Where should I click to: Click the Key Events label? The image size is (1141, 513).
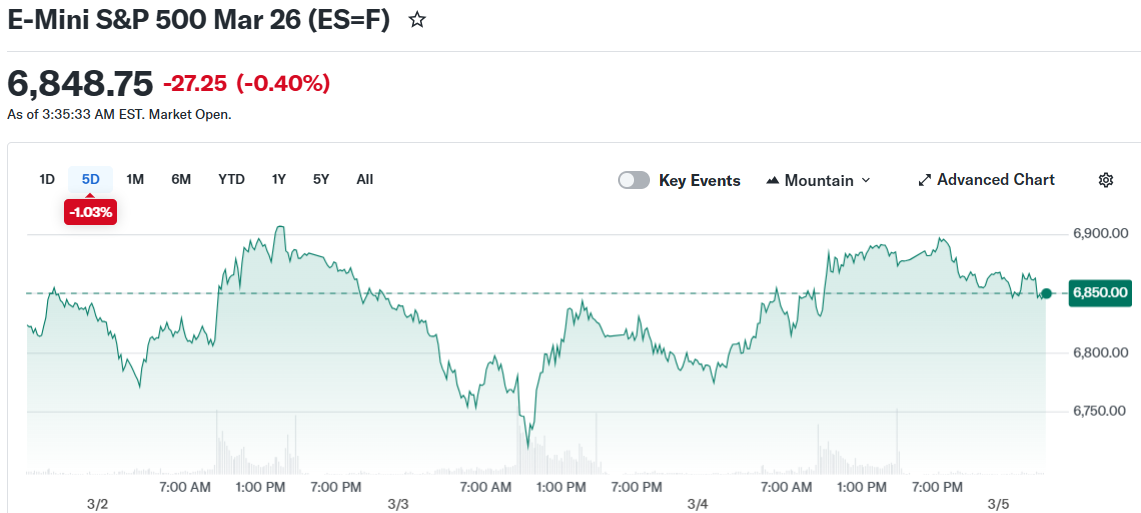[x=699, y=180]
